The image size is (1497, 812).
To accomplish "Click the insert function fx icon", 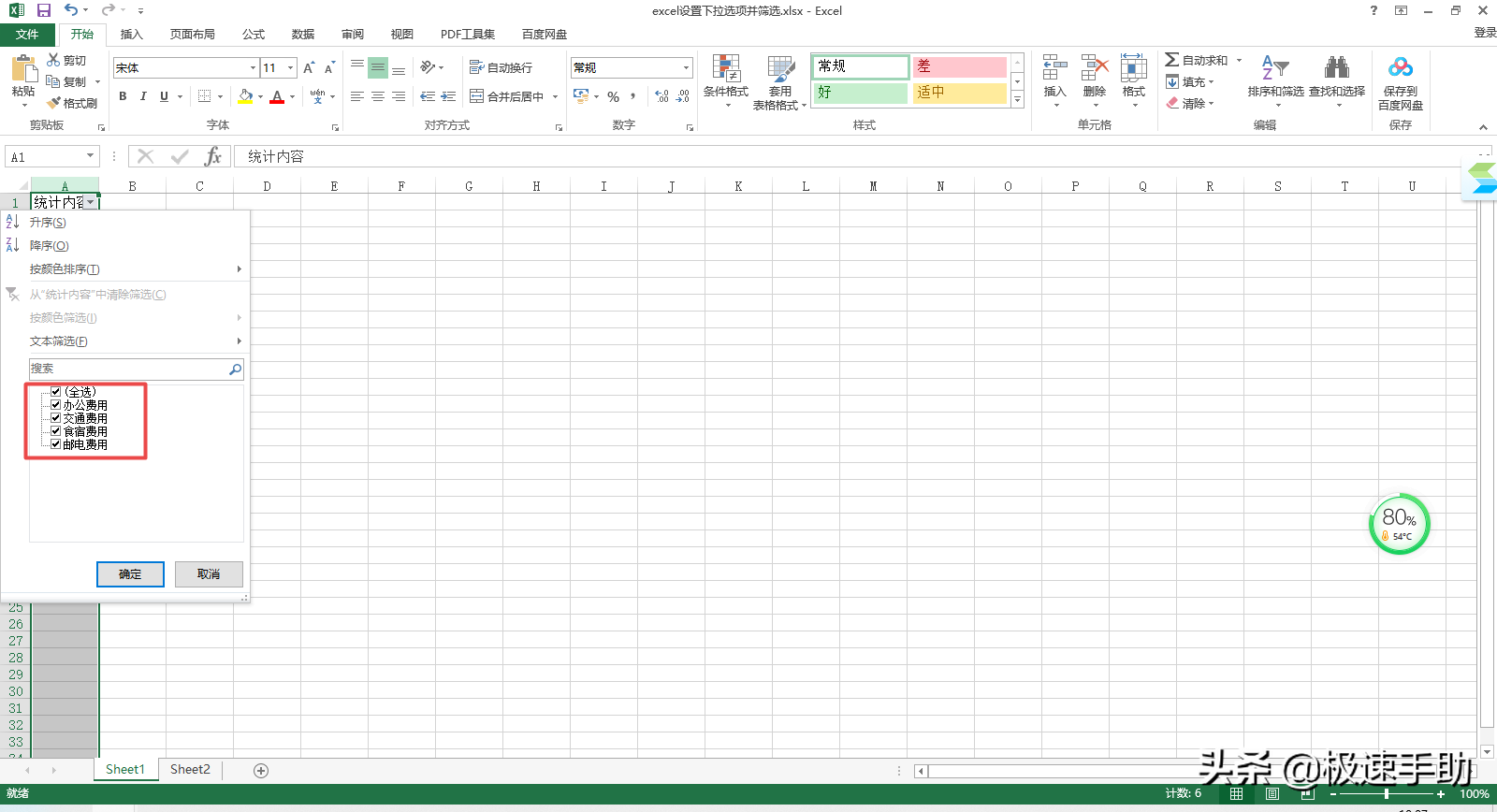I will click(213, 156).
